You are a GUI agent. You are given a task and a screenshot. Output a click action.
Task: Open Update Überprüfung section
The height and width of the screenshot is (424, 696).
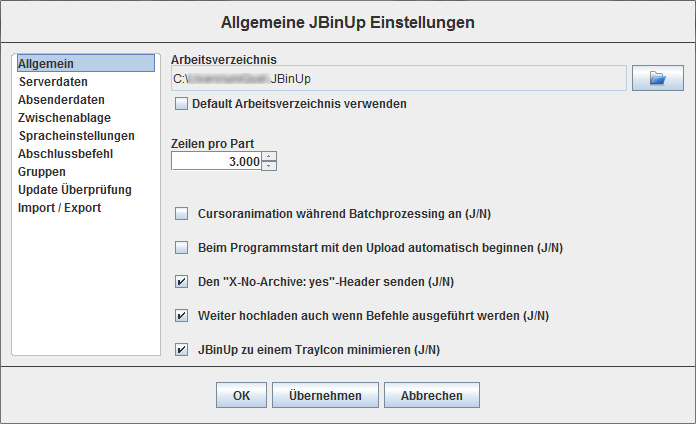click(x=75, y=190)
